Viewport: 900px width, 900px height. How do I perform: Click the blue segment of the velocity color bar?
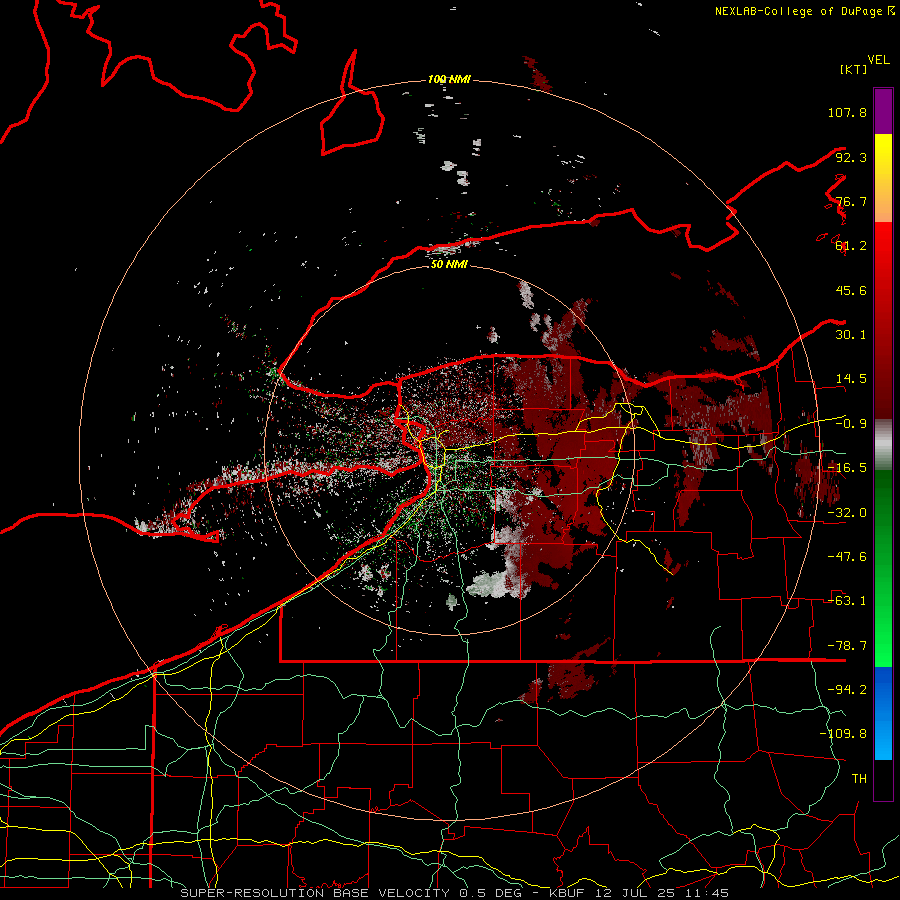(x=883, y=713)
